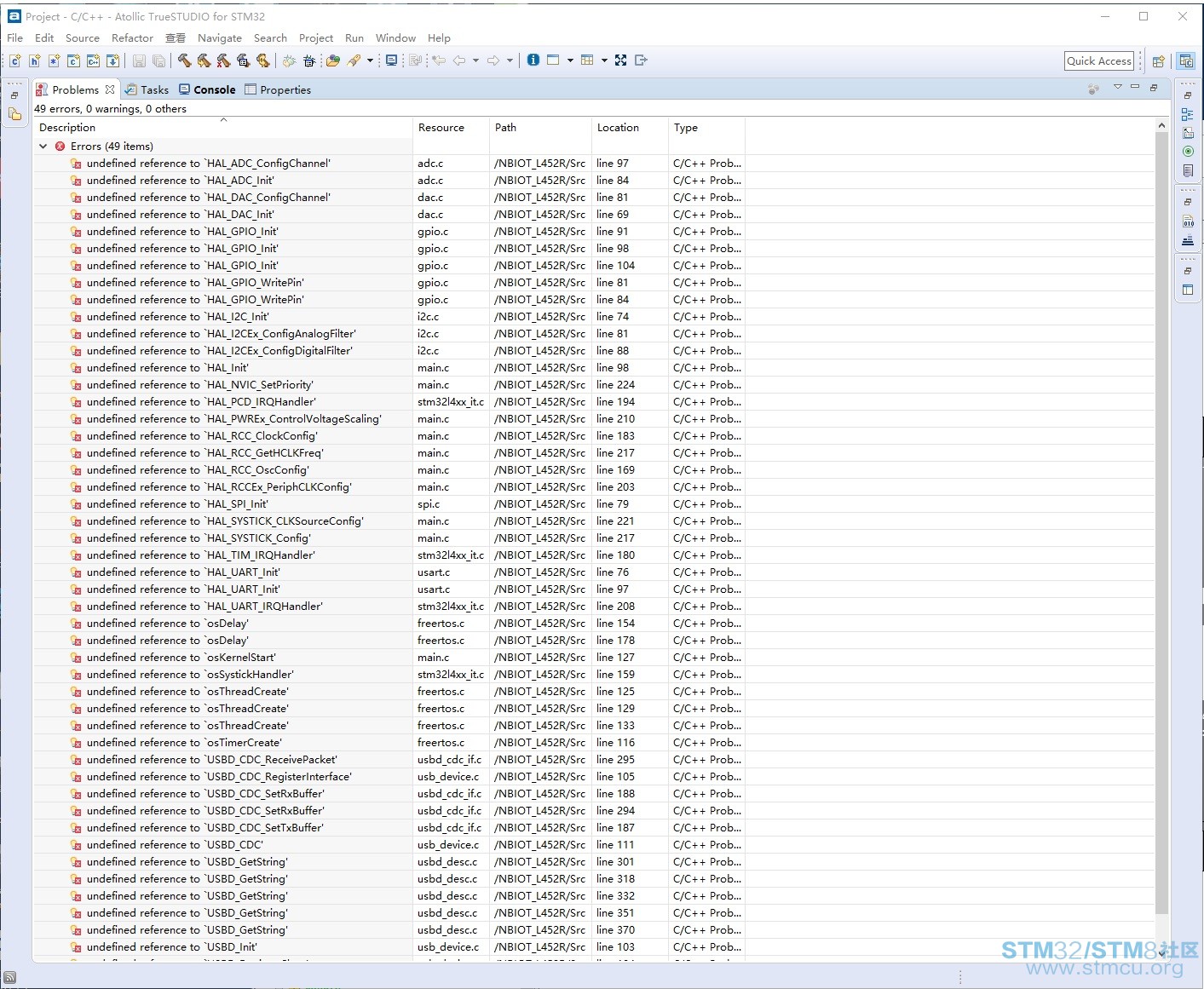
Task: Open the Help menu
Action: [x=439, y=38]
